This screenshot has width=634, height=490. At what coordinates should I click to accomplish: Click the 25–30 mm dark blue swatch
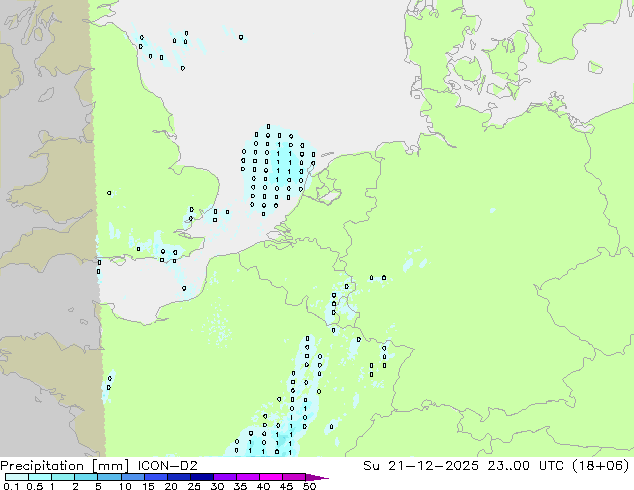[x=201, y=477]
